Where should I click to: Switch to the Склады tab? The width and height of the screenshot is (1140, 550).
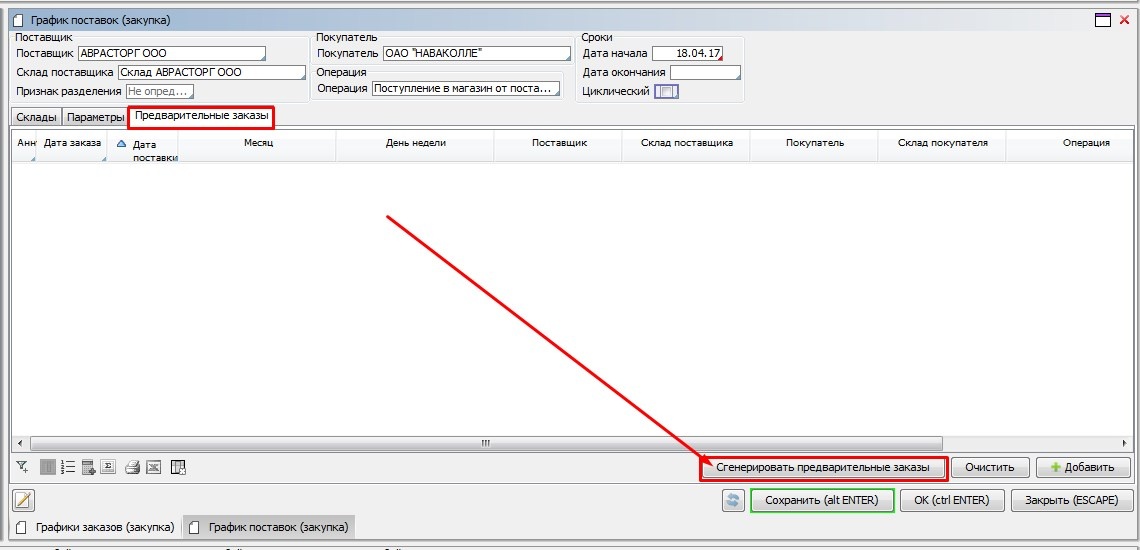(36, 117)
